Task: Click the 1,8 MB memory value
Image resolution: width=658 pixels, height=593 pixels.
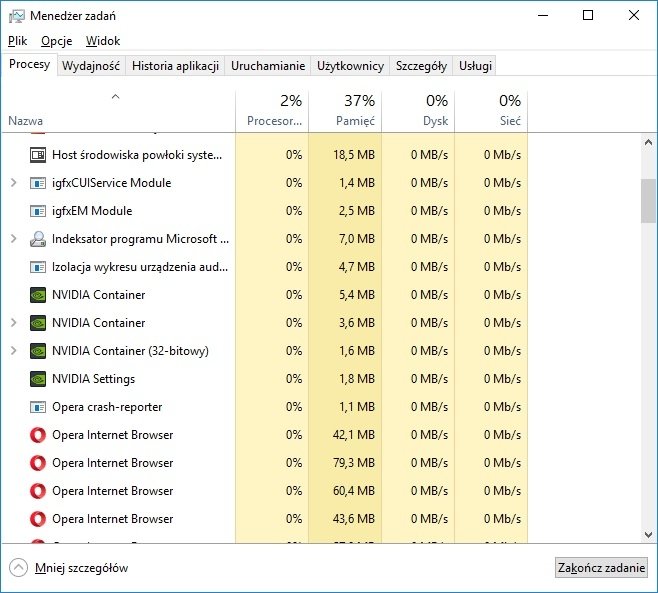Action: pyautogui.click(x=357, y=379)
